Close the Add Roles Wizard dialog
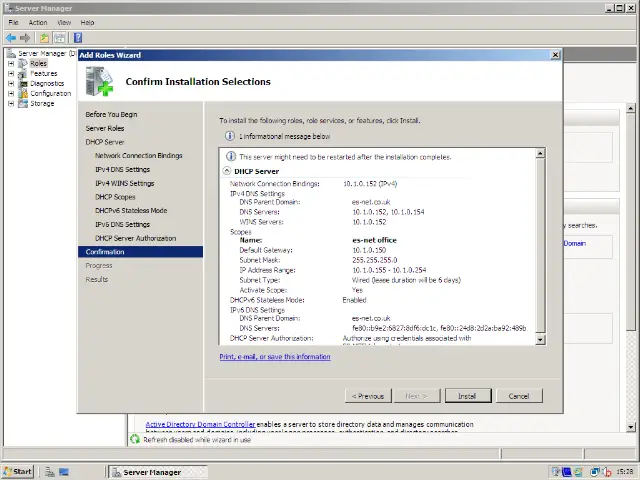Screen dimensions: 640x480 (555, 55)
